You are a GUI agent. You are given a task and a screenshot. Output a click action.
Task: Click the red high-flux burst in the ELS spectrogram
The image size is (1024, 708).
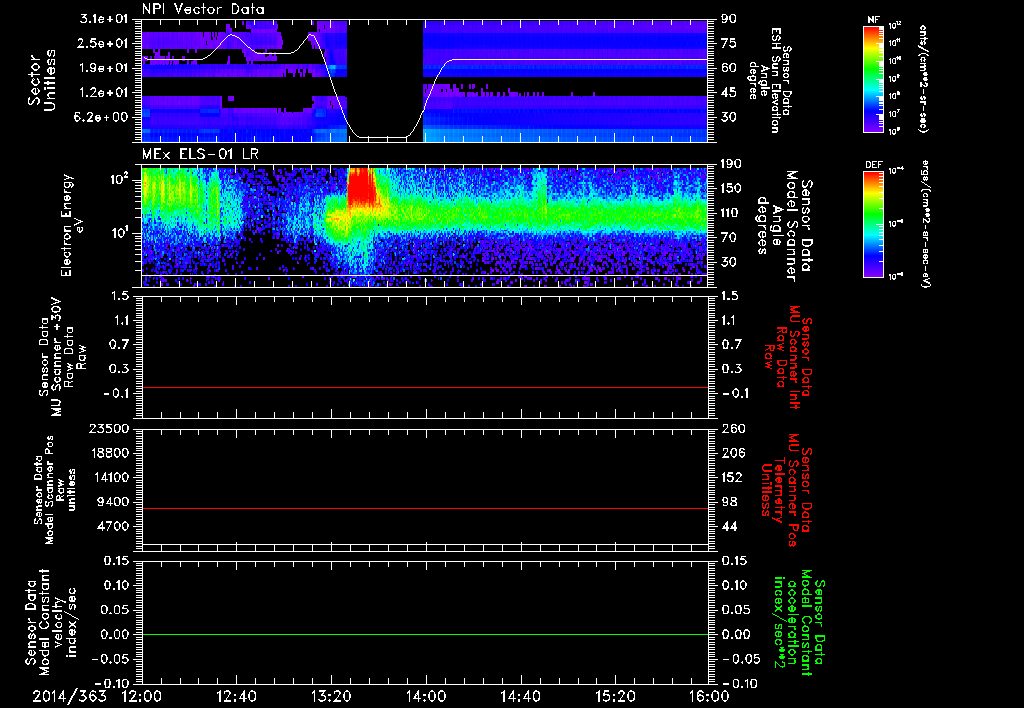tap(362, 185)
